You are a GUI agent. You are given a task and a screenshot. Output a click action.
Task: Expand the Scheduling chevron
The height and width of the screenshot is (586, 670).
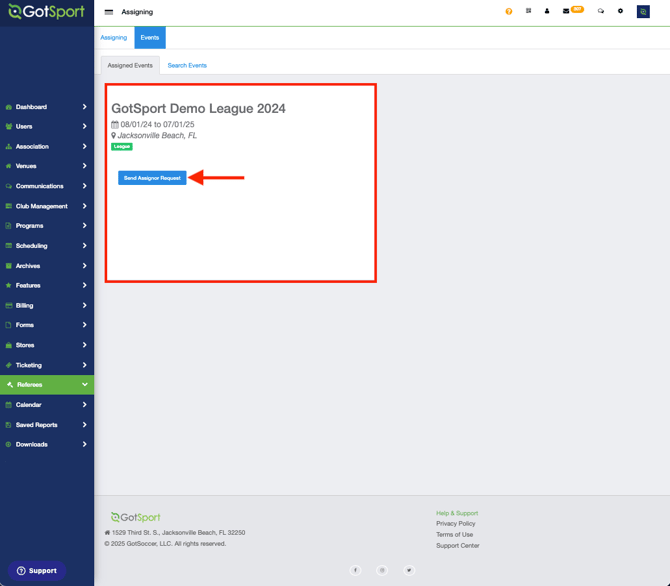[x=85, y=246]
